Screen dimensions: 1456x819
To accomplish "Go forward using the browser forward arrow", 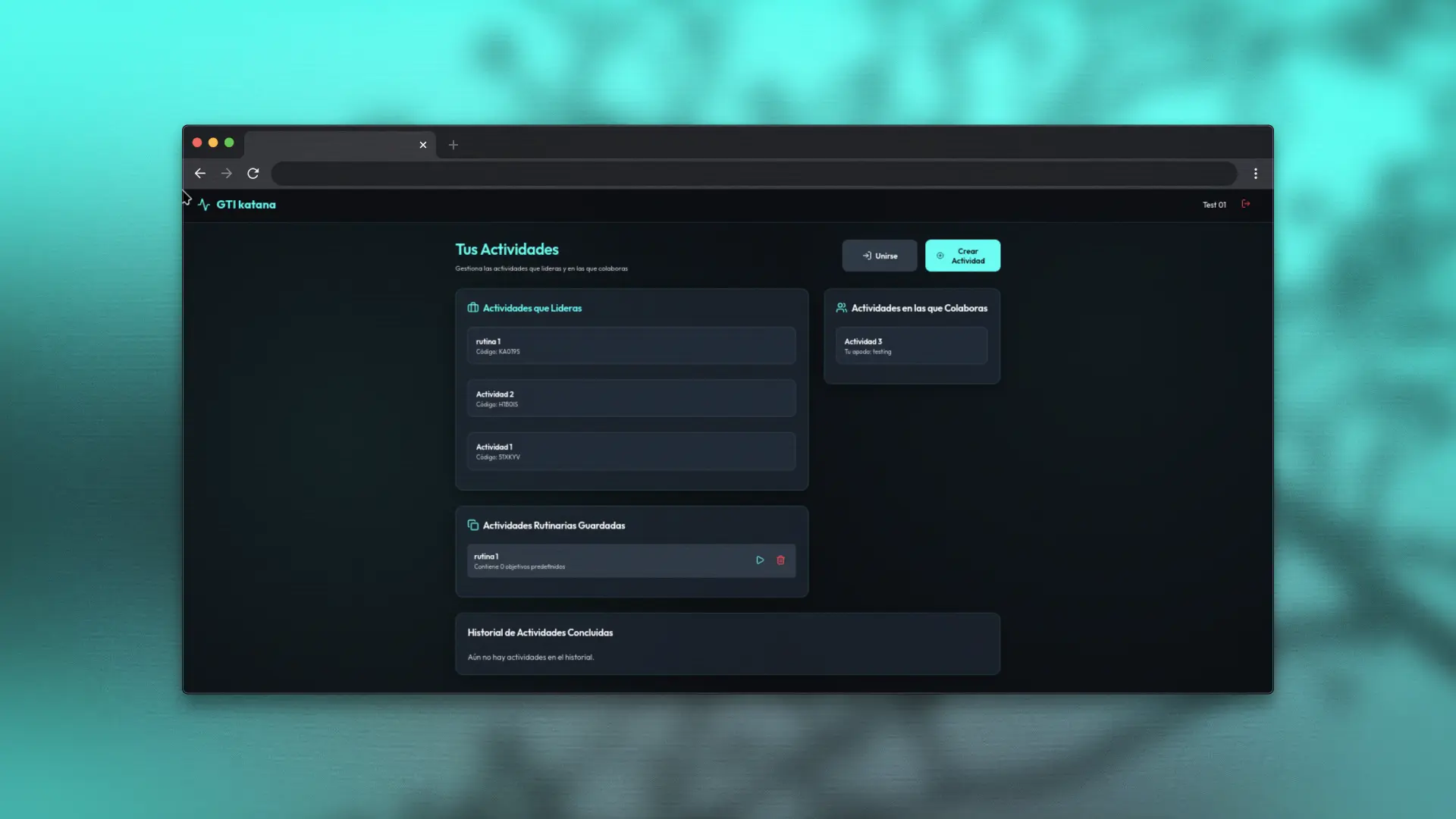I will [x=227, y=174].
